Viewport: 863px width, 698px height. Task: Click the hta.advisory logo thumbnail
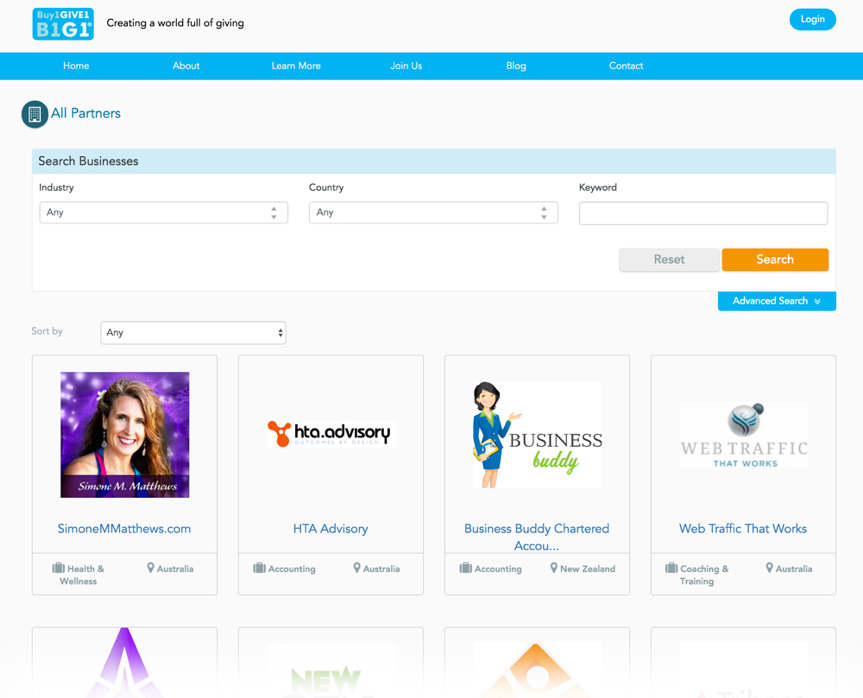[331, 434]
